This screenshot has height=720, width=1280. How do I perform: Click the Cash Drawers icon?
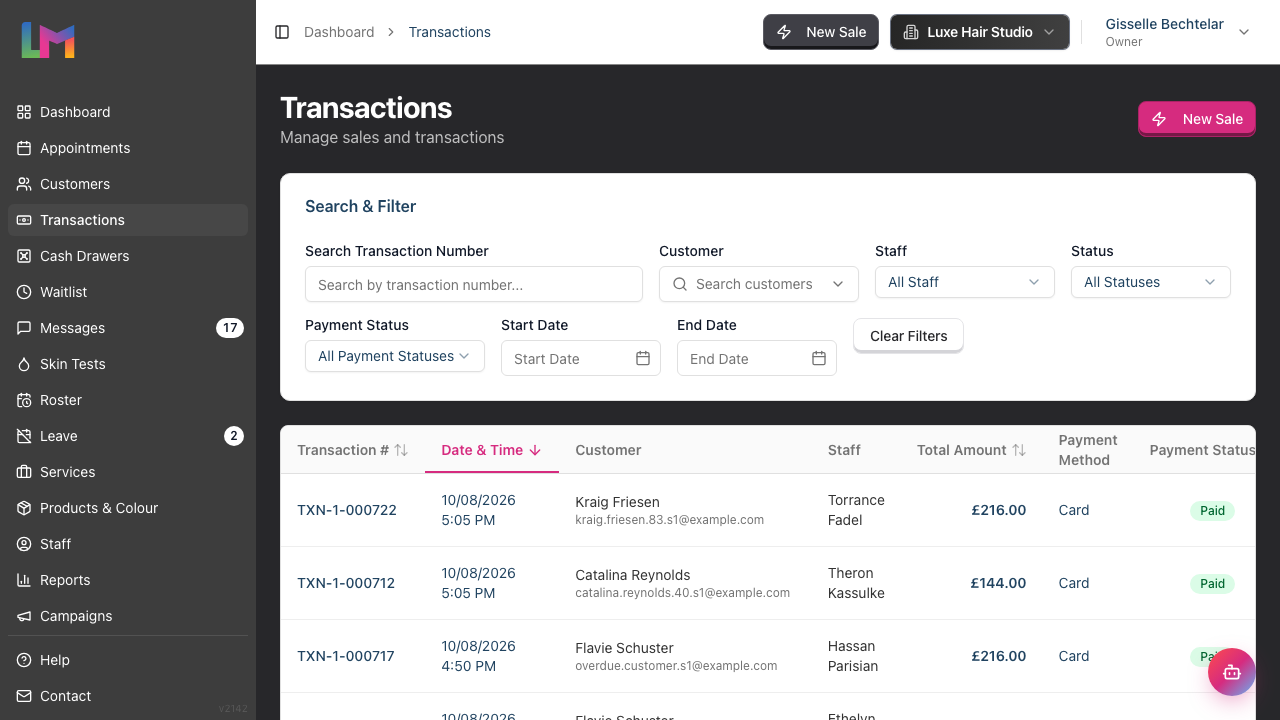click(24, 256)
